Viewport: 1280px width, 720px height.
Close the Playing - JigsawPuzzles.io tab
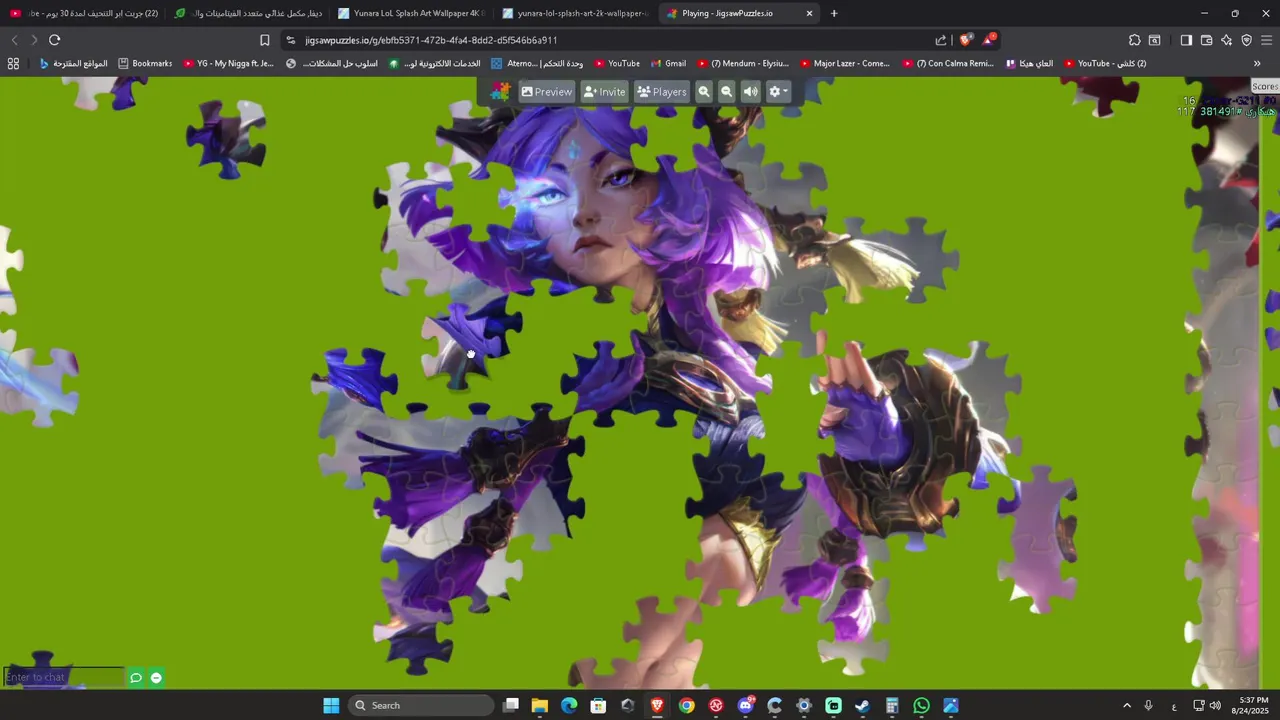(809, 13)
